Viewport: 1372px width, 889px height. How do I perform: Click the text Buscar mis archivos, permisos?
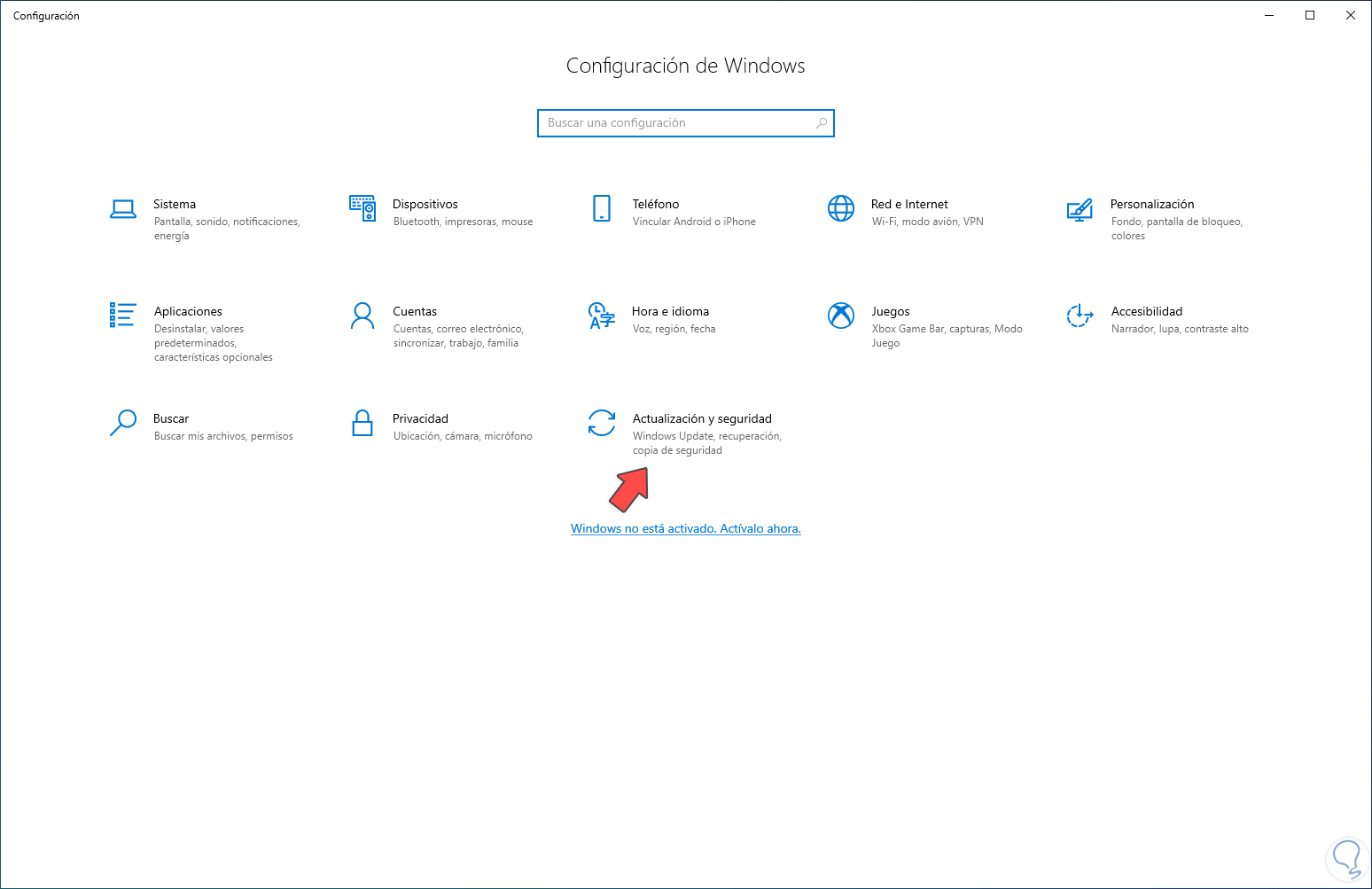(x=223, y=436)
